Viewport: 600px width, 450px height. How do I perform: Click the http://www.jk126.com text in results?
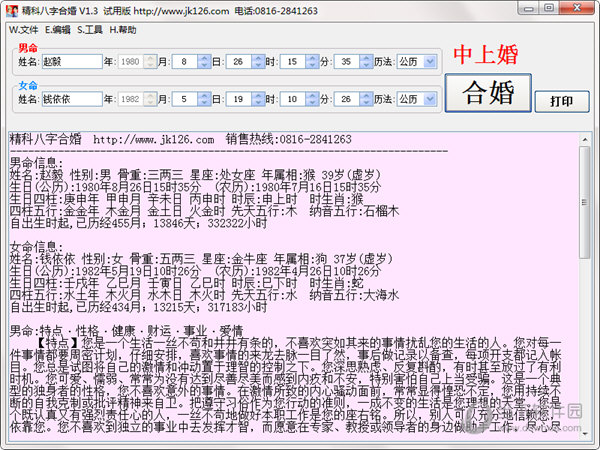click(153, 140)
